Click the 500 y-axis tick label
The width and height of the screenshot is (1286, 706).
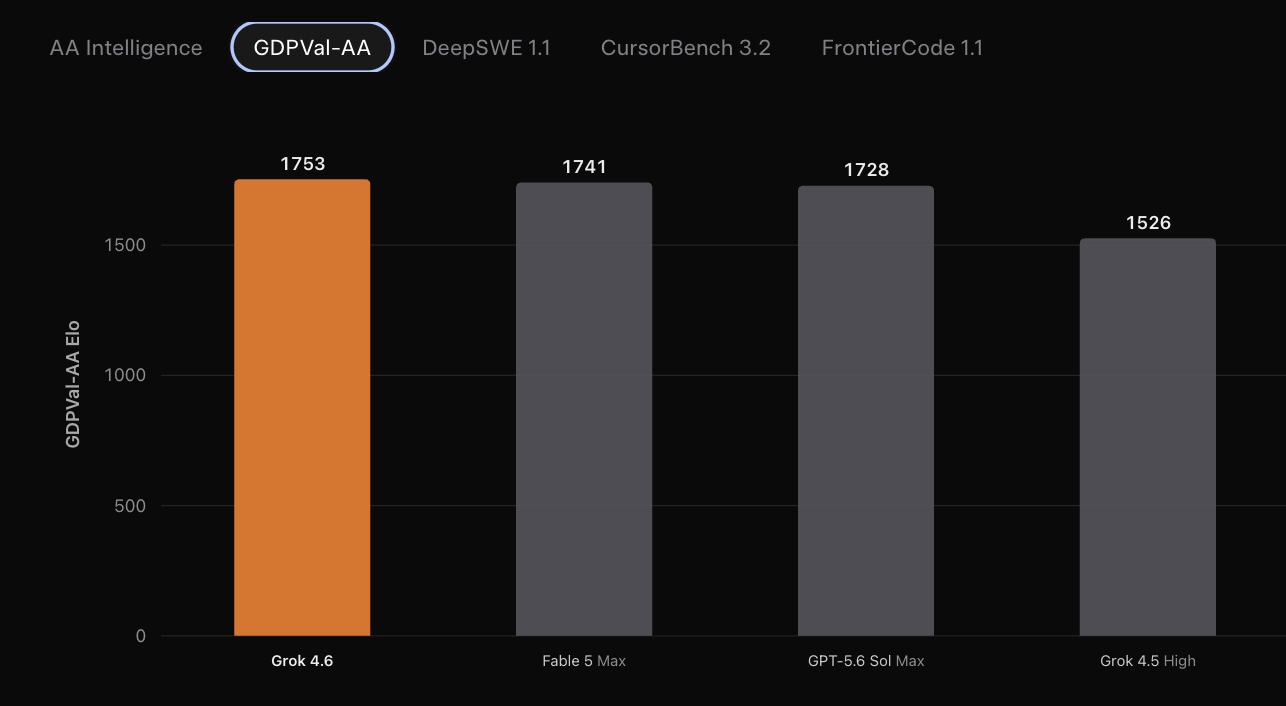click(129, 506)
